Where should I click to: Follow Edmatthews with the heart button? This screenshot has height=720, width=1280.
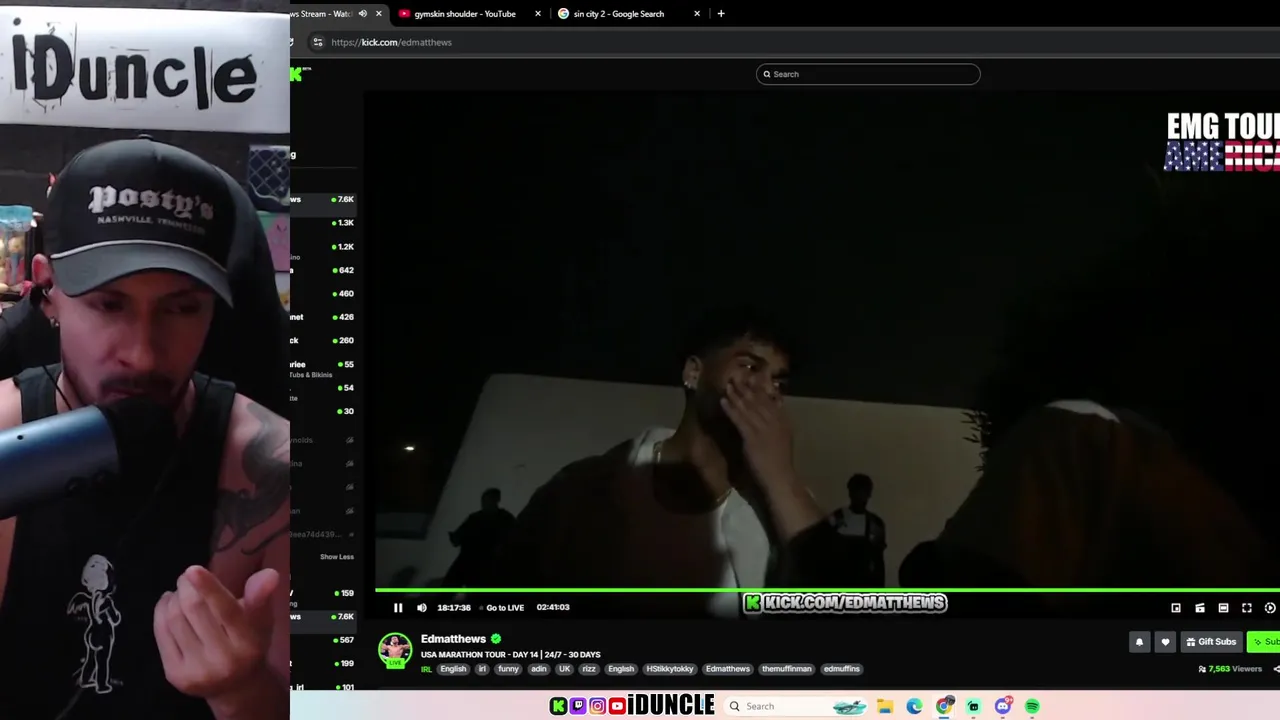1165,642
